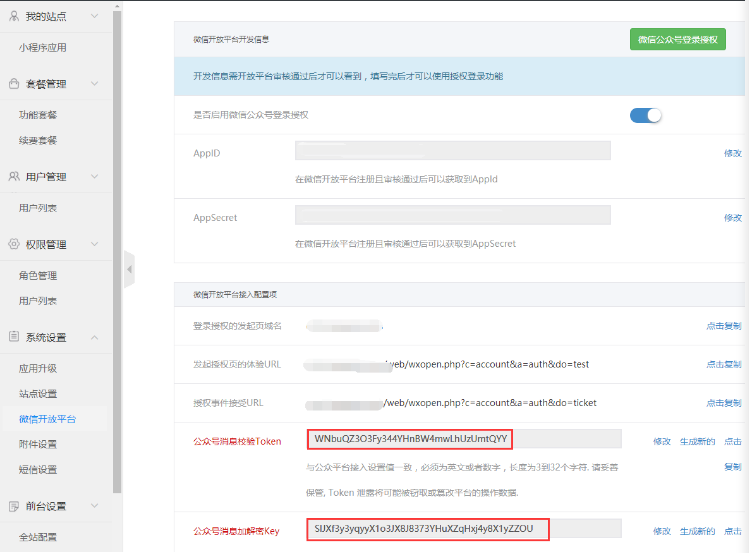This screenshot has width=749, height=553.
Task: Click the 前台设置 page icon
Action: point(14,506)
